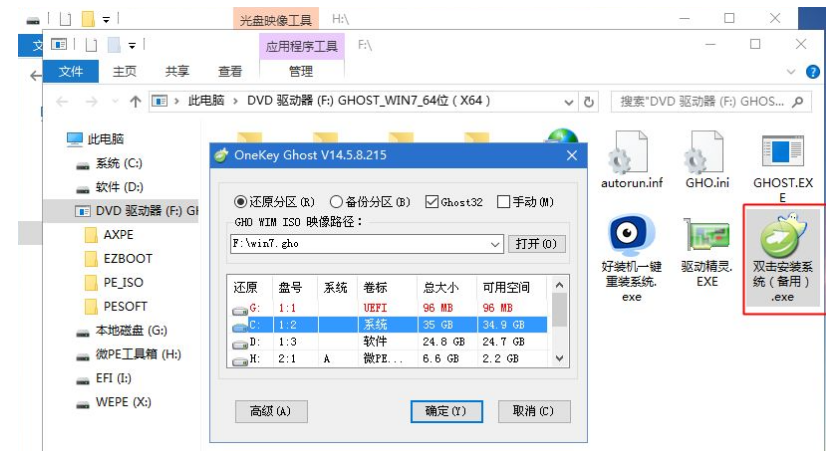Expand the image path dropdown F:\win7.gho
The image size is (839, 472).
tap(496, 244)
